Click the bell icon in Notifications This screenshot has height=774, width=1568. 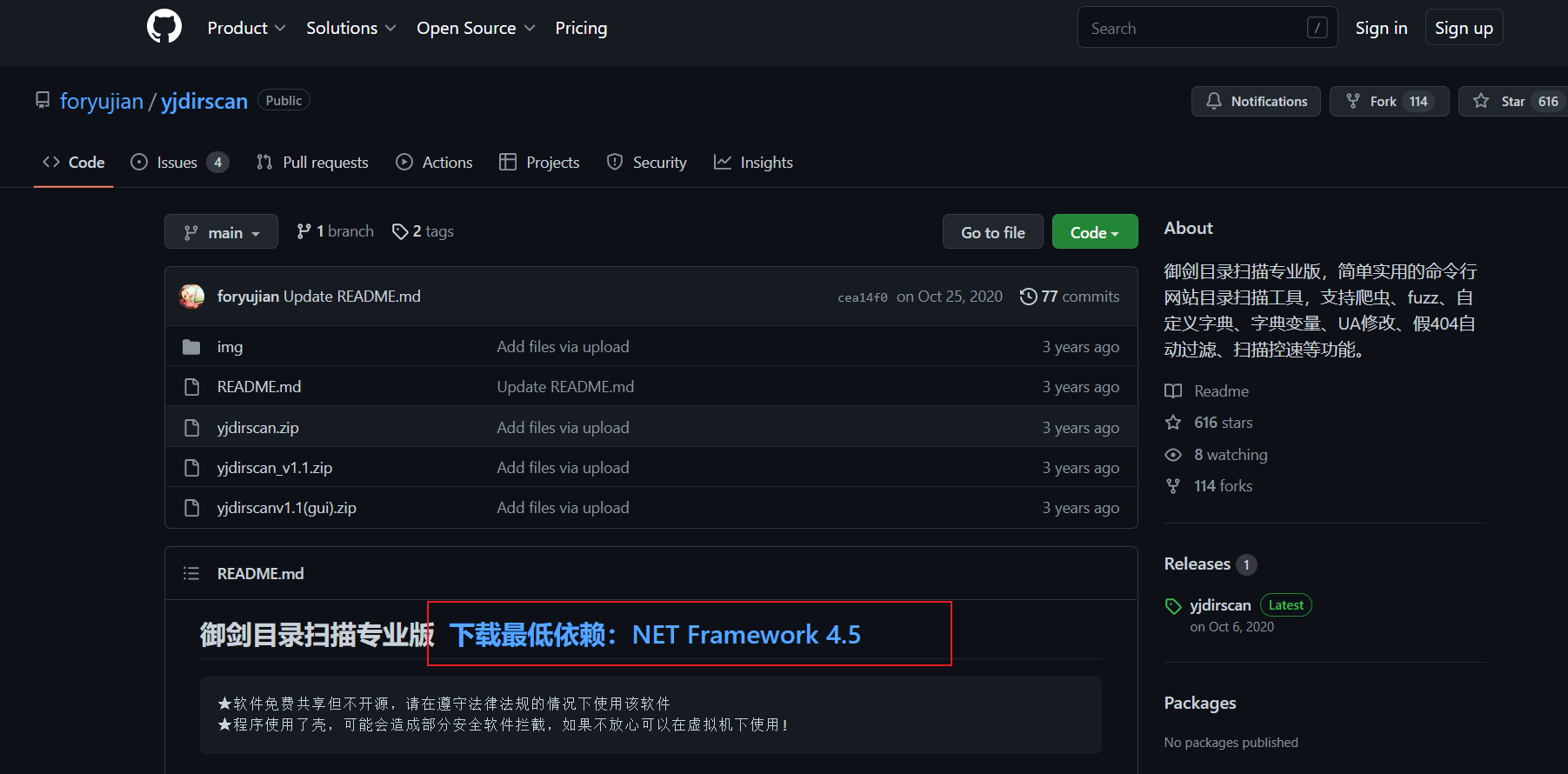tap(1214, 101)
